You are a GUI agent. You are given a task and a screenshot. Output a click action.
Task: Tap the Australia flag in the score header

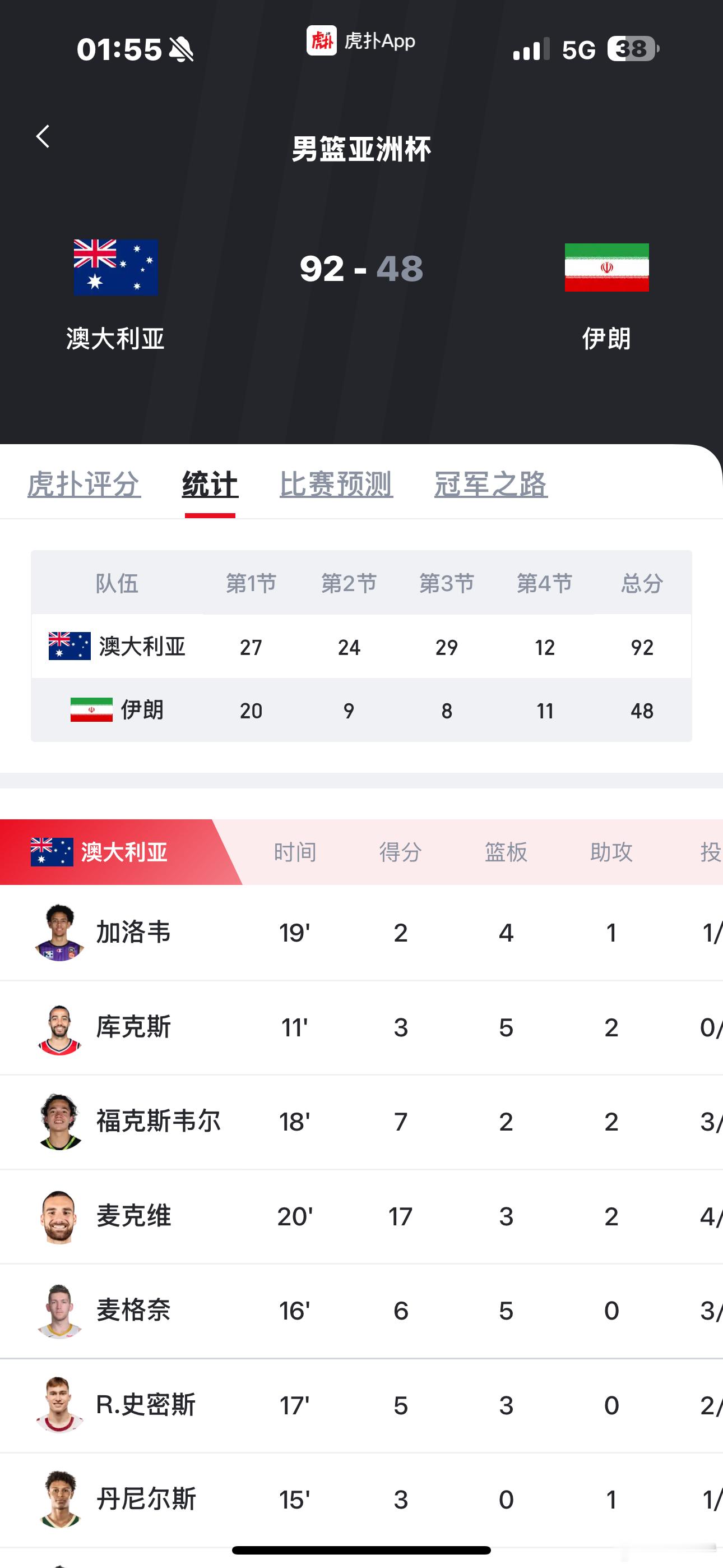(115, 267)
